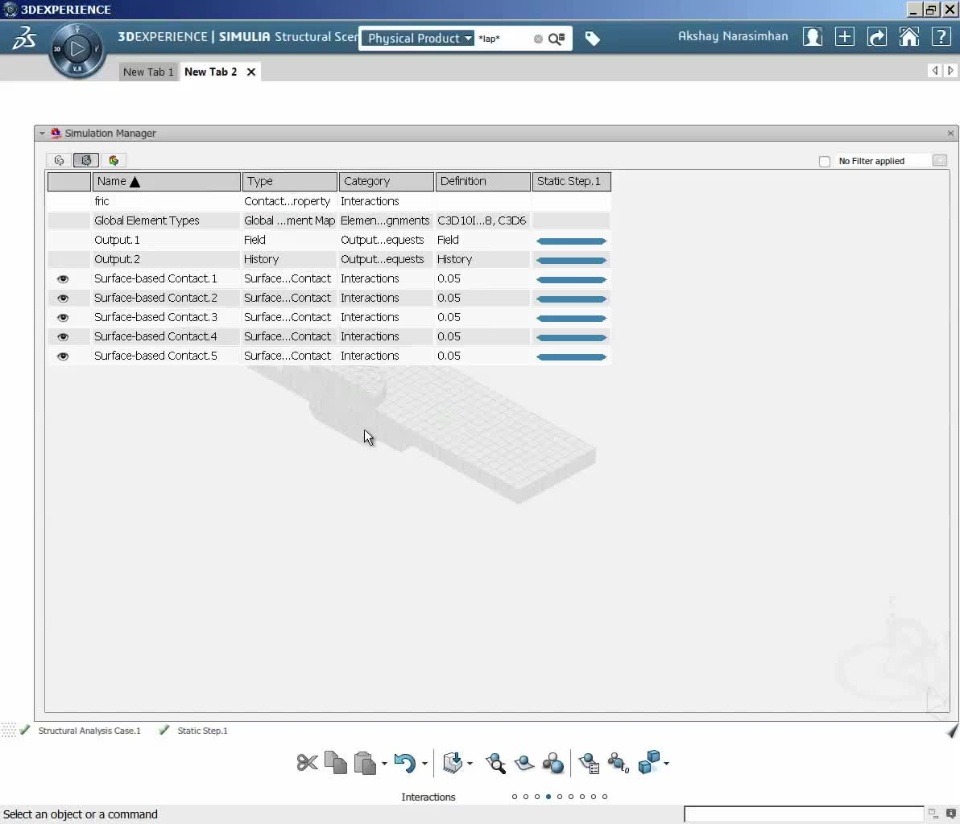Click the Copy icon in the toolbar

pos(336,763)
